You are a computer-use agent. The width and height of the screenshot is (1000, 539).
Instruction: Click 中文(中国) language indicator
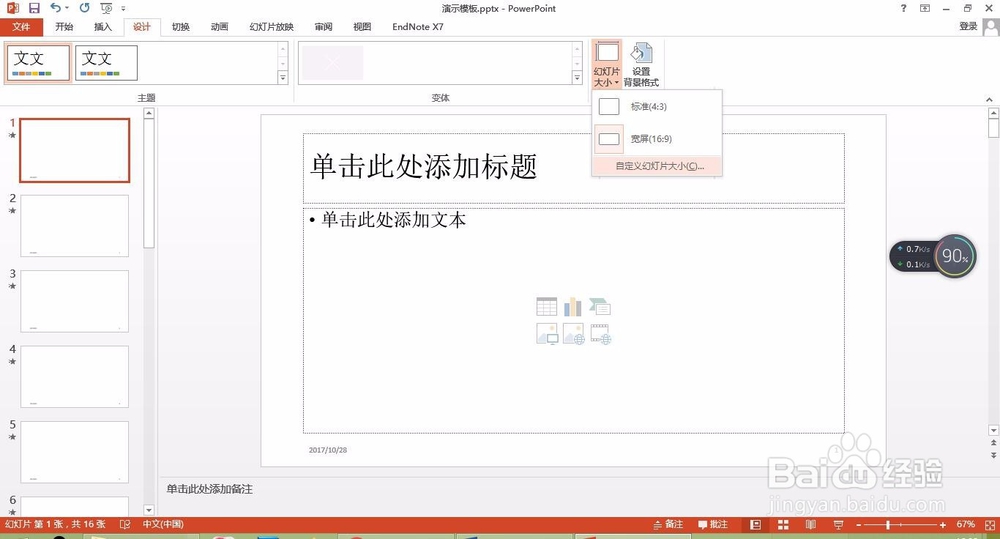click(x=163, y=524)
